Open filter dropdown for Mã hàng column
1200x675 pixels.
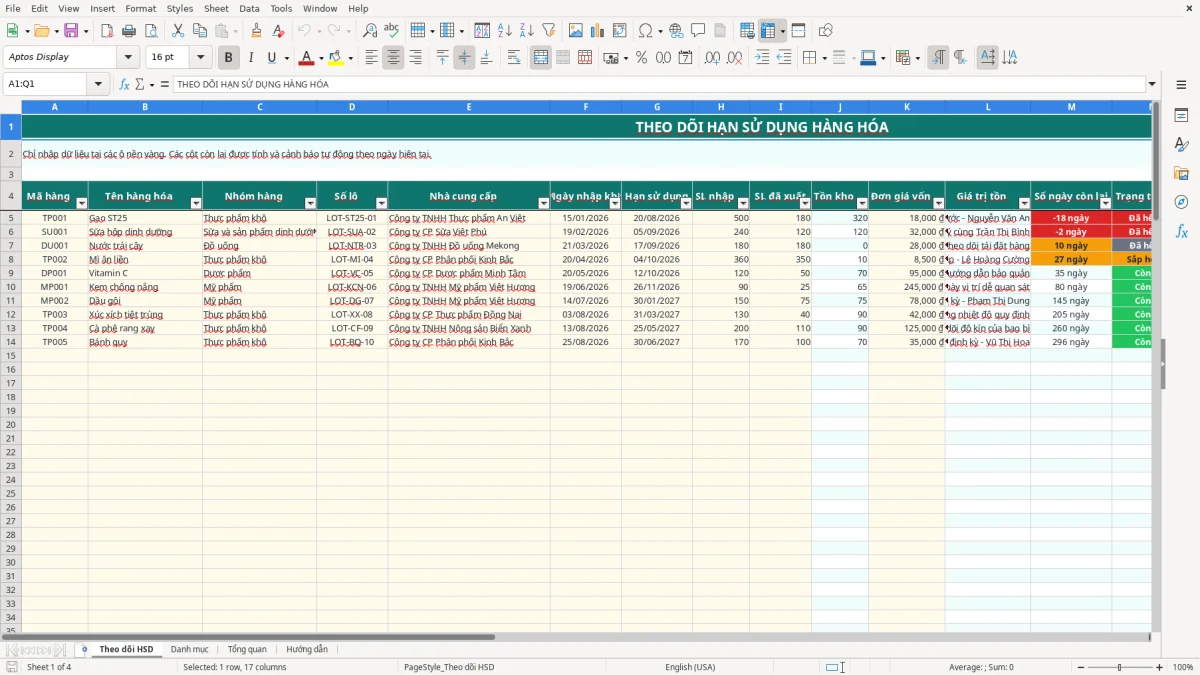click(x=82, y=203)
